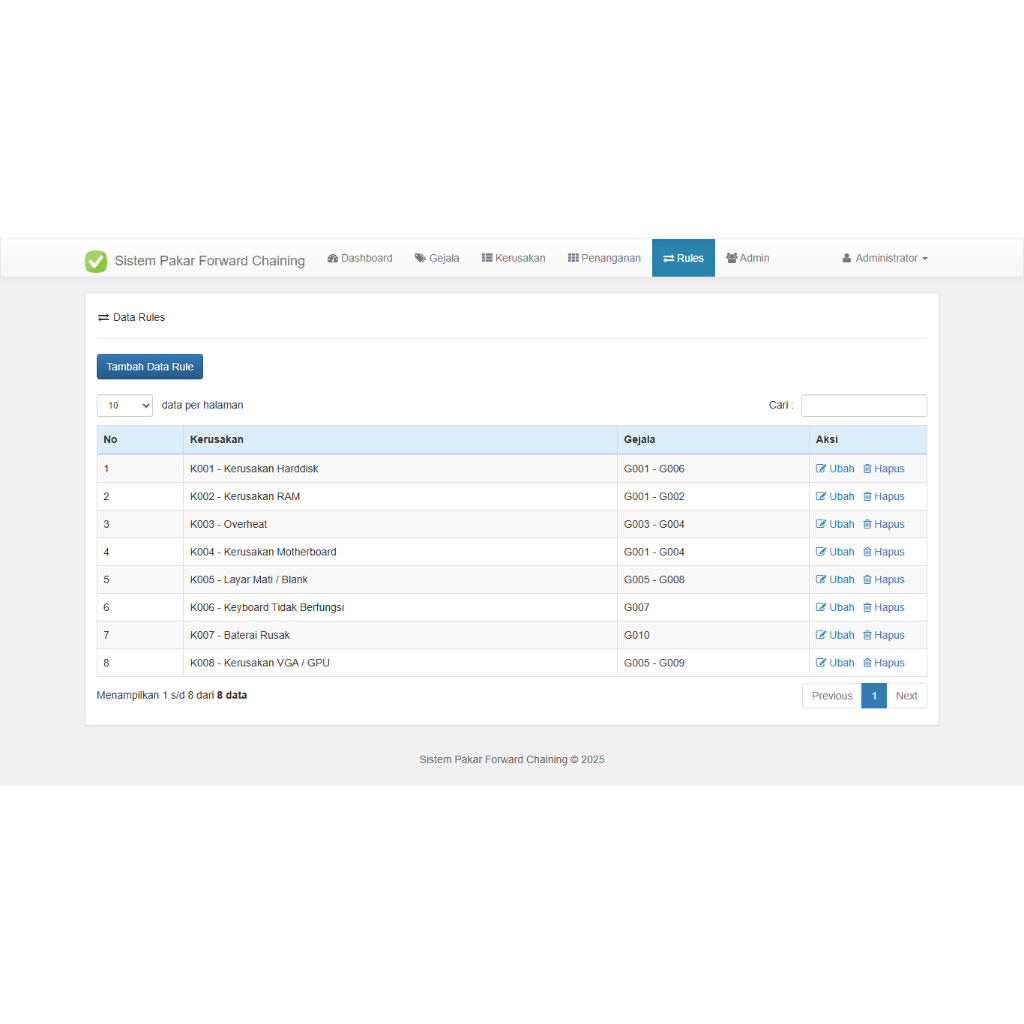Go to Next pagination page
1024x1024 pixels.
[x=906, y=696]
